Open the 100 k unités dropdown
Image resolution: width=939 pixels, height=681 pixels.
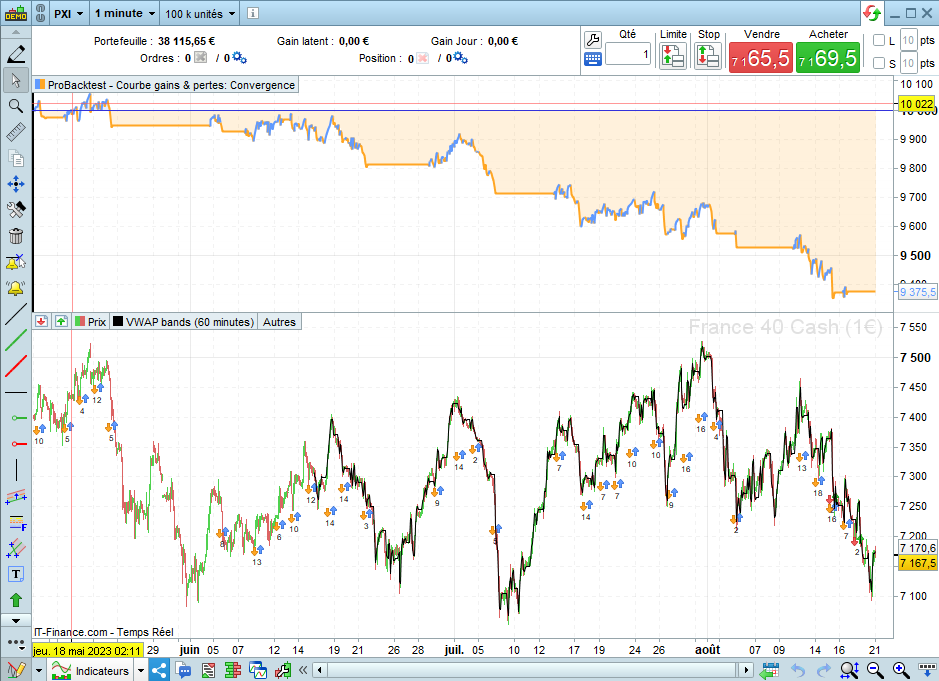[x=200, y=13]
